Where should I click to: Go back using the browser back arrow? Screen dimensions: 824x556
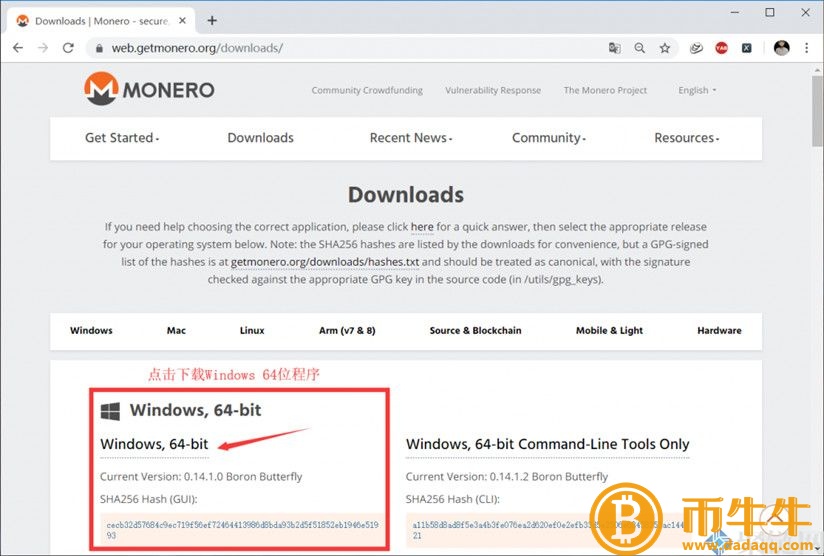[x=18, y=47]
